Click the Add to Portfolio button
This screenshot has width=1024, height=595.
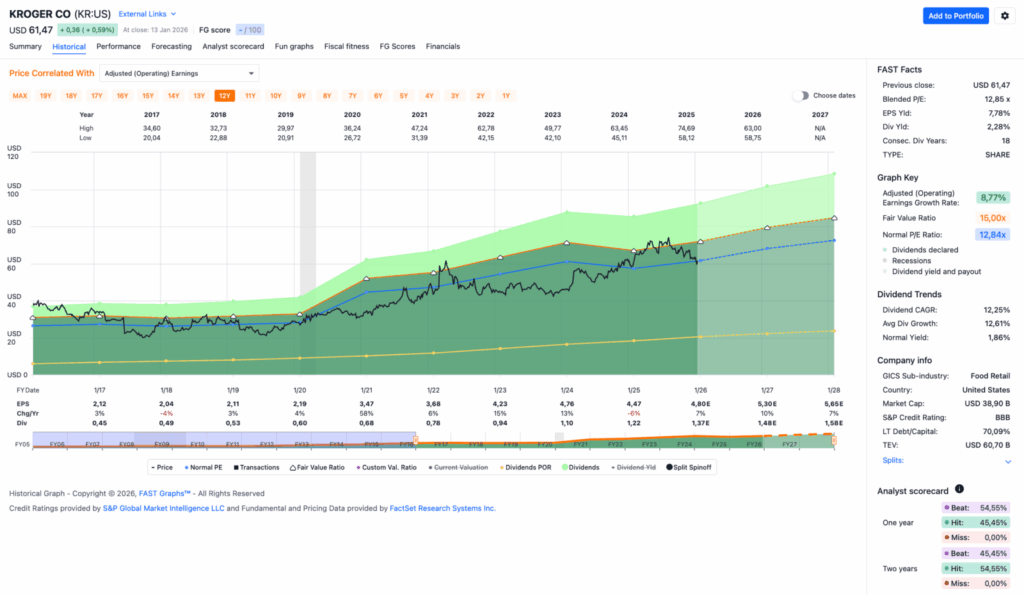coord(955,16)
